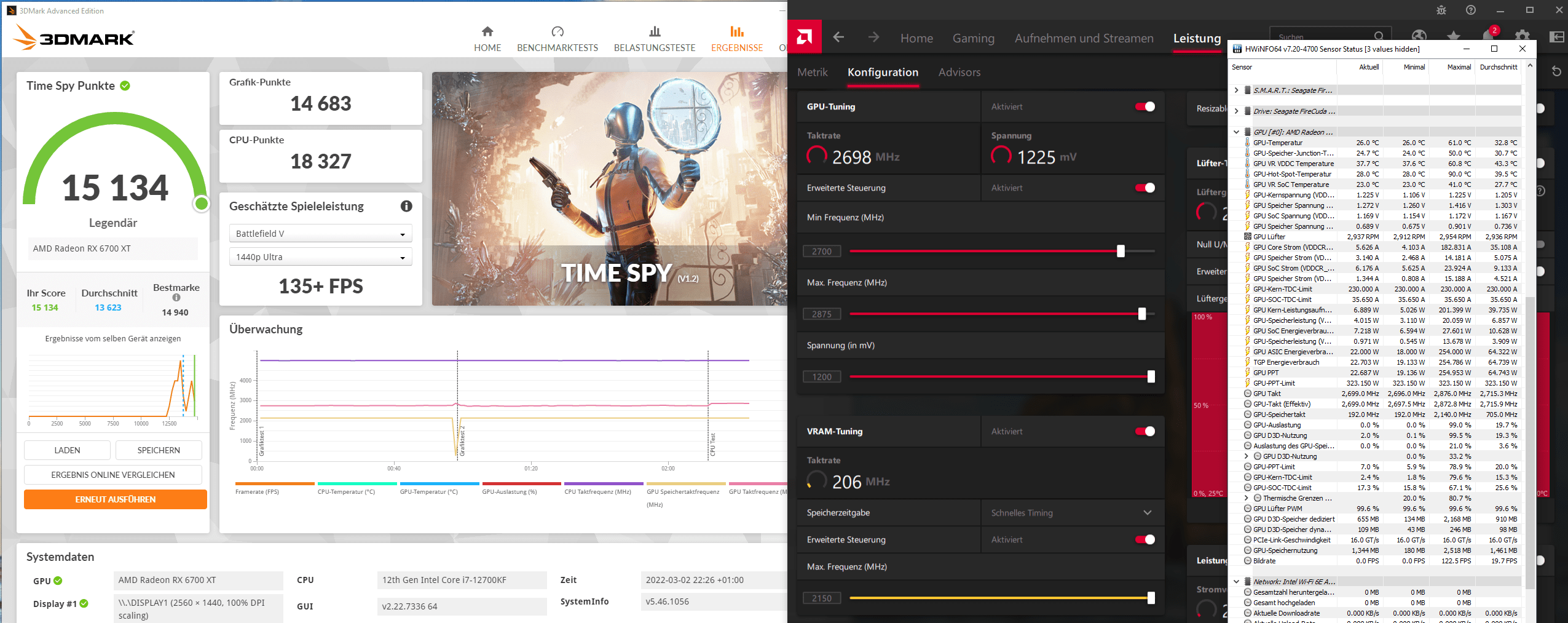
Task: Switch to Metrik subtab
Action: (813, 72)
